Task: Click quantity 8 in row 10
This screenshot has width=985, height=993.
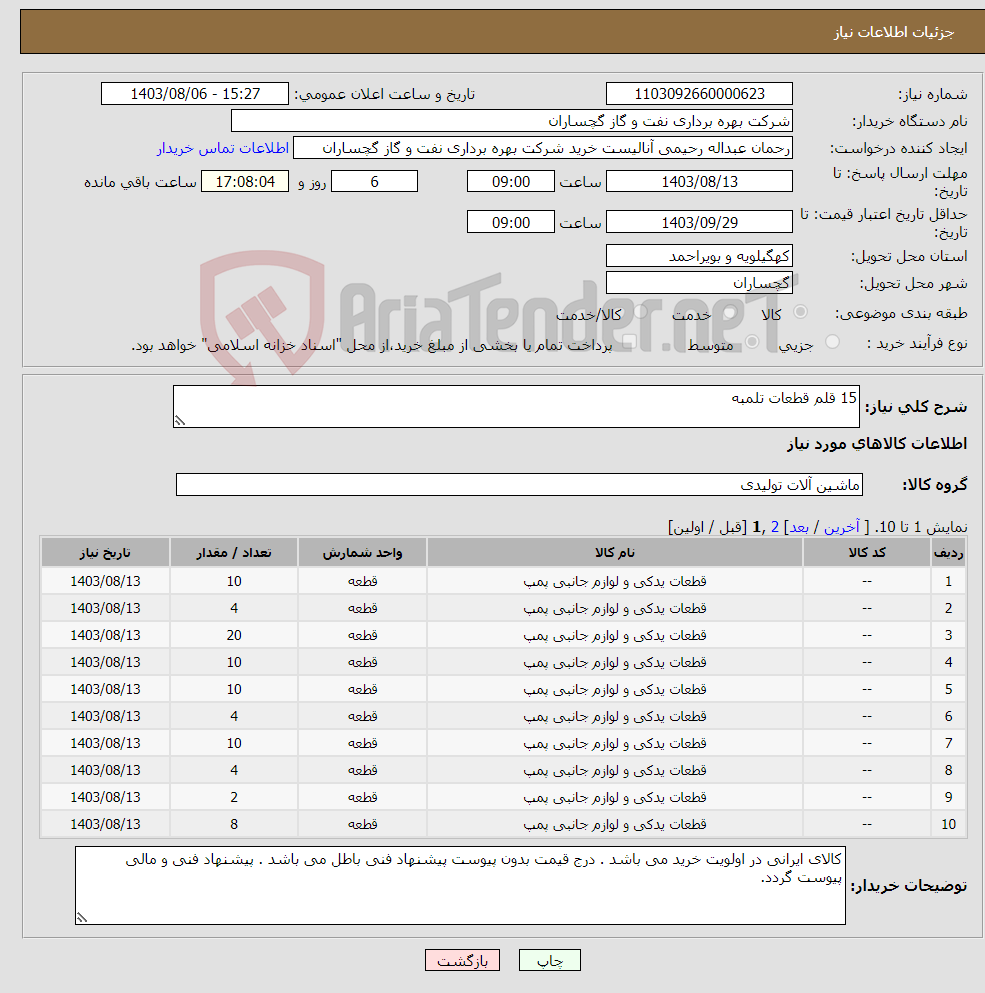Action: 234,824
